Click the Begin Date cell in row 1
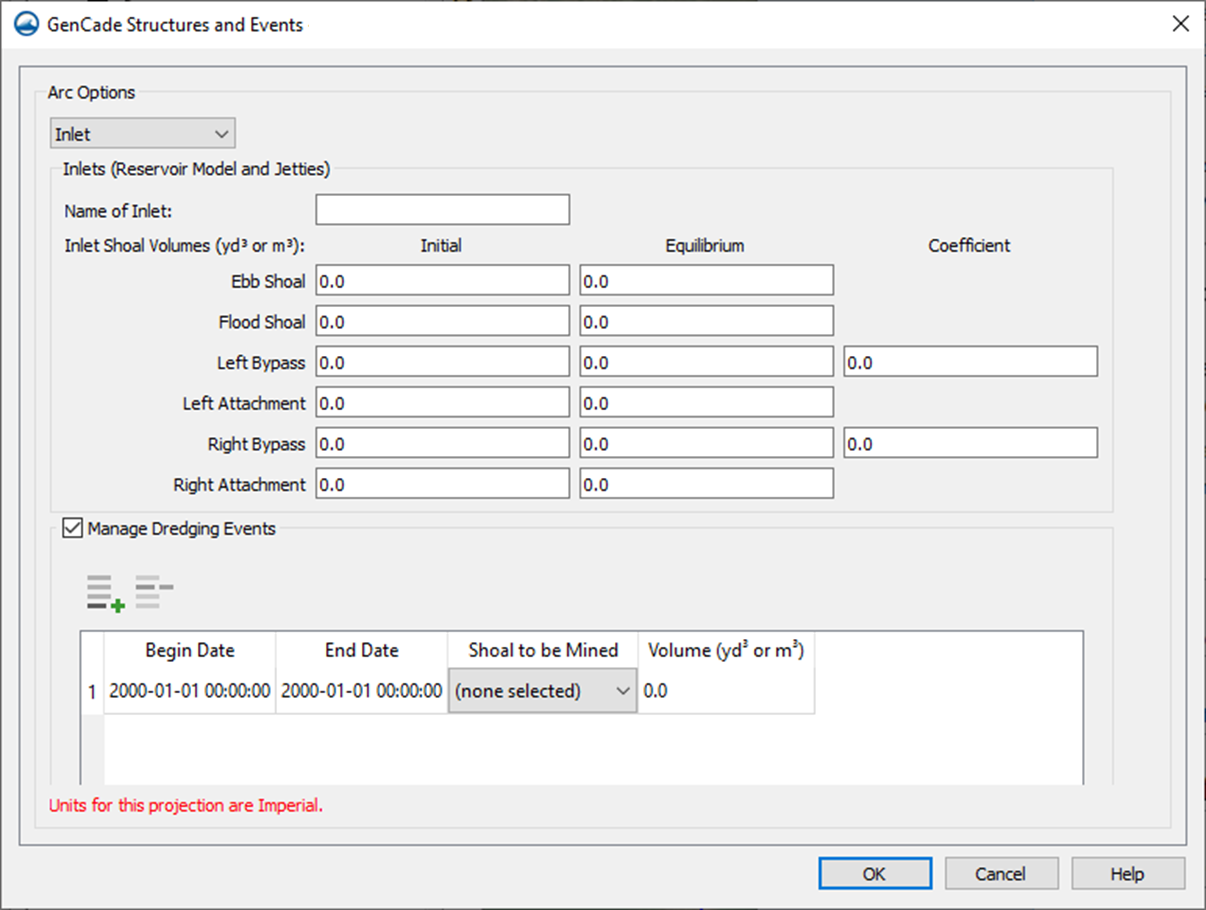This screenshot has height=910, width=1206. (190, 691)
